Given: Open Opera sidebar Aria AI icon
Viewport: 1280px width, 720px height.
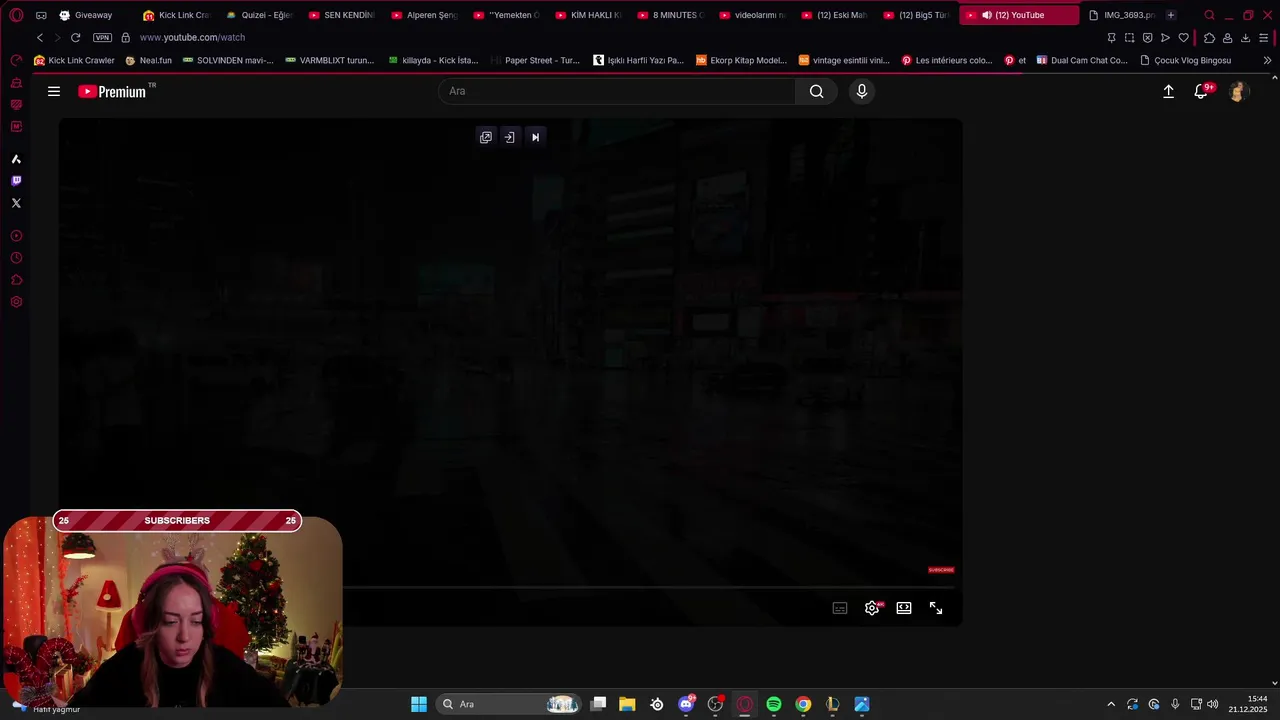Looking at the screenshot, I should coord(16,159).
